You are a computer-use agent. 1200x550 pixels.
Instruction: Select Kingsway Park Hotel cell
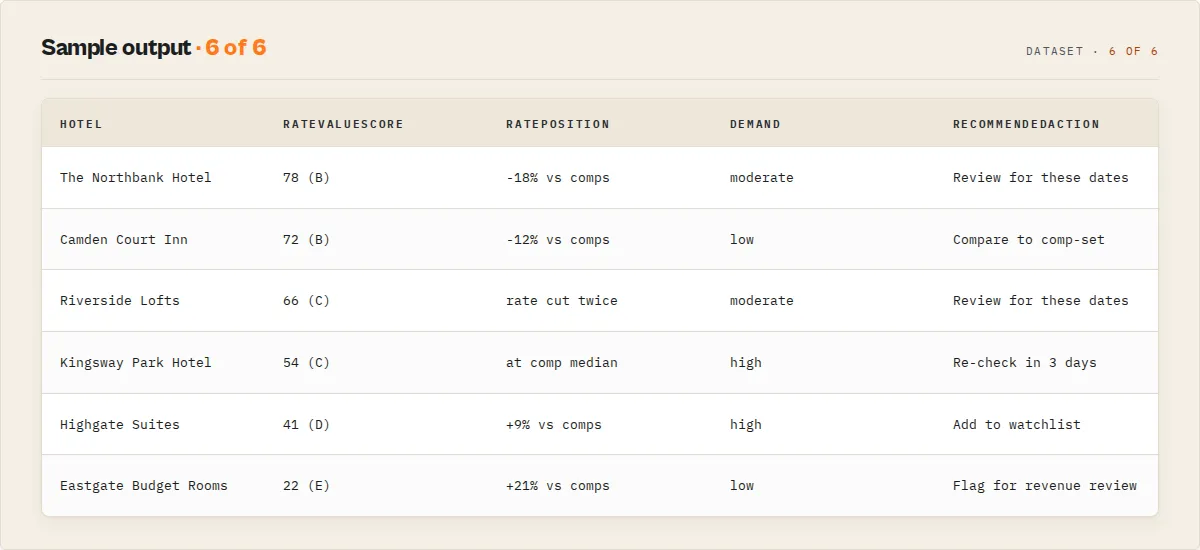pos(136,363)
